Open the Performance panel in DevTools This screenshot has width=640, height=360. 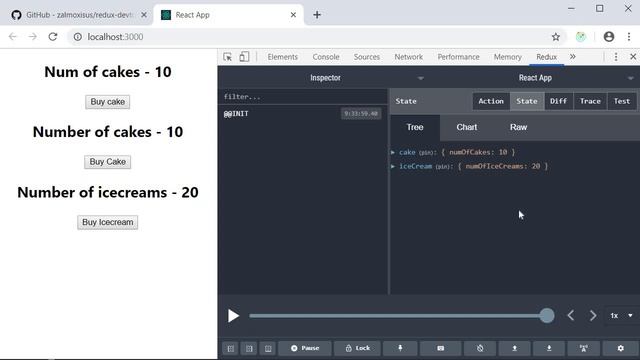(458, 57)
